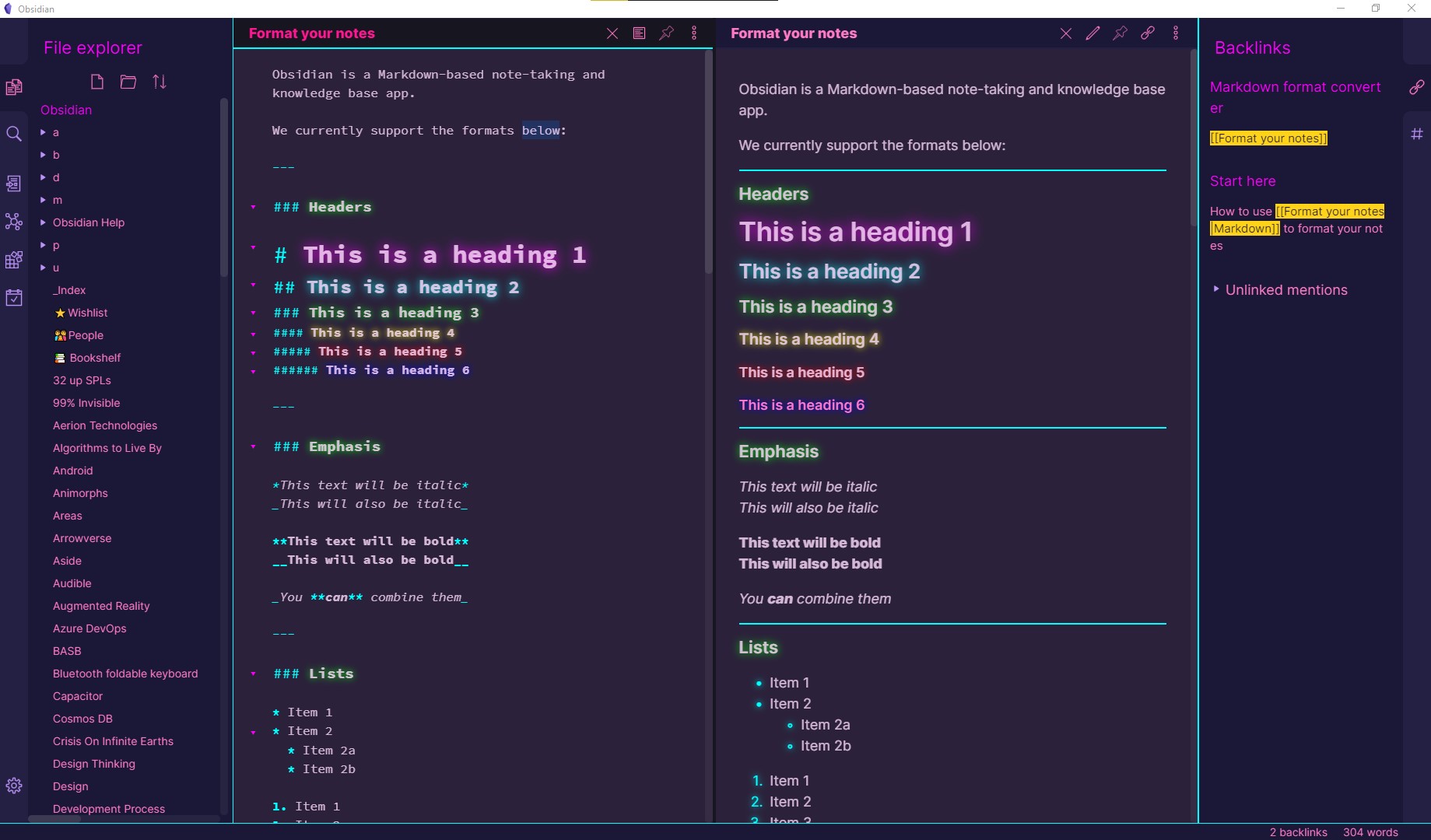Open the file explorer ribbon icon
Viewport: 1431px width, 840px height.
[14, 86]
